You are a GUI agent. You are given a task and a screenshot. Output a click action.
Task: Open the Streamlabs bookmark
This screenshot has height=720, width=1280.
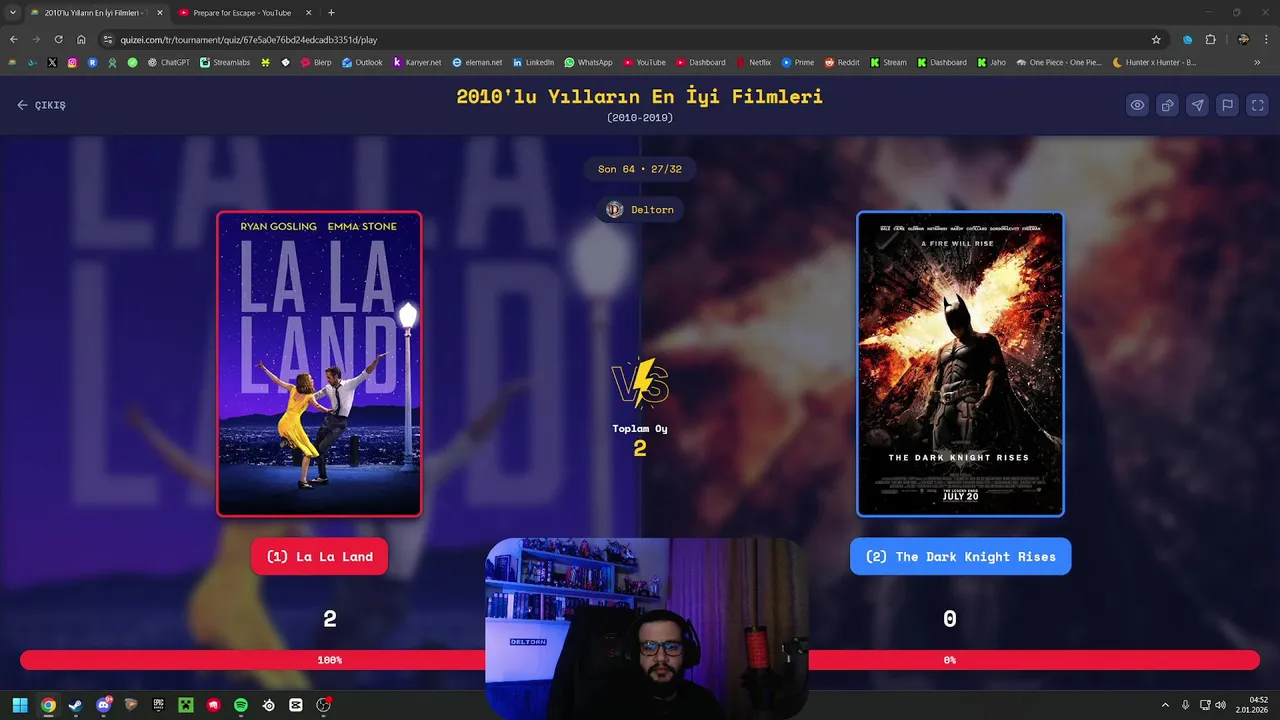click(225, 62)
